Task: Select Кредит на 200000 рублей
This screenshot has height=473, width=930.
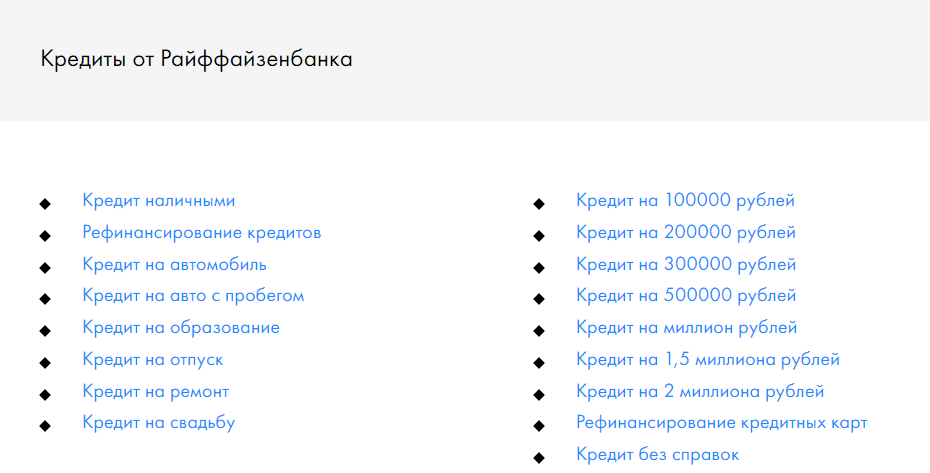Action: click(x=686, y=233)
